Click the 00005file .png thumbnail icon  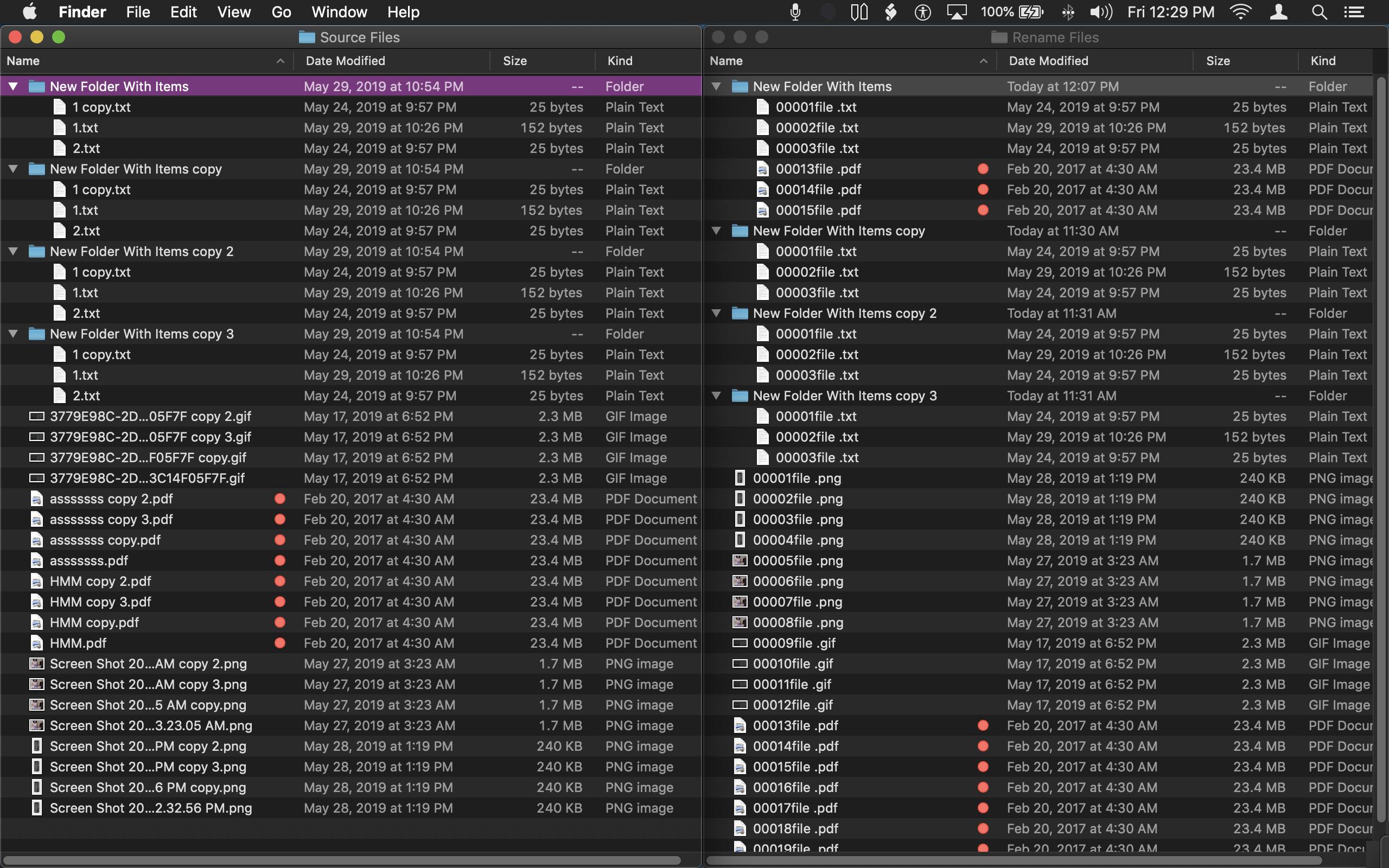pyautogui.click(x=740, y=560)
